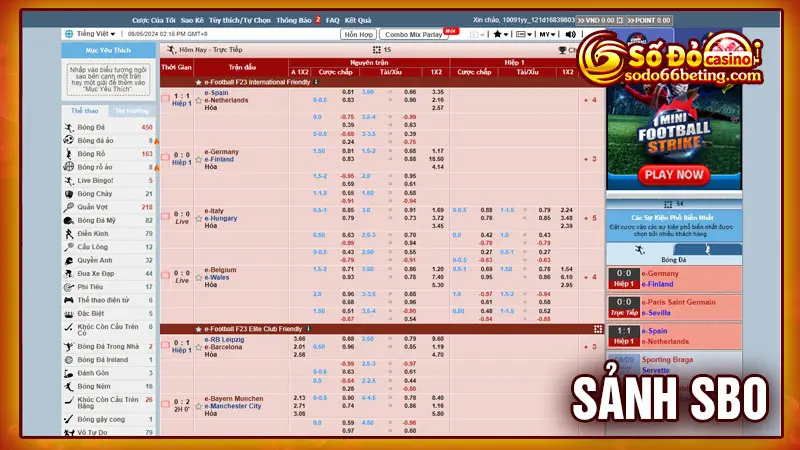The image size is (800, 450).
Task: Click the Thể thao điện tử gamepad icon
Action: click(67, 299)
